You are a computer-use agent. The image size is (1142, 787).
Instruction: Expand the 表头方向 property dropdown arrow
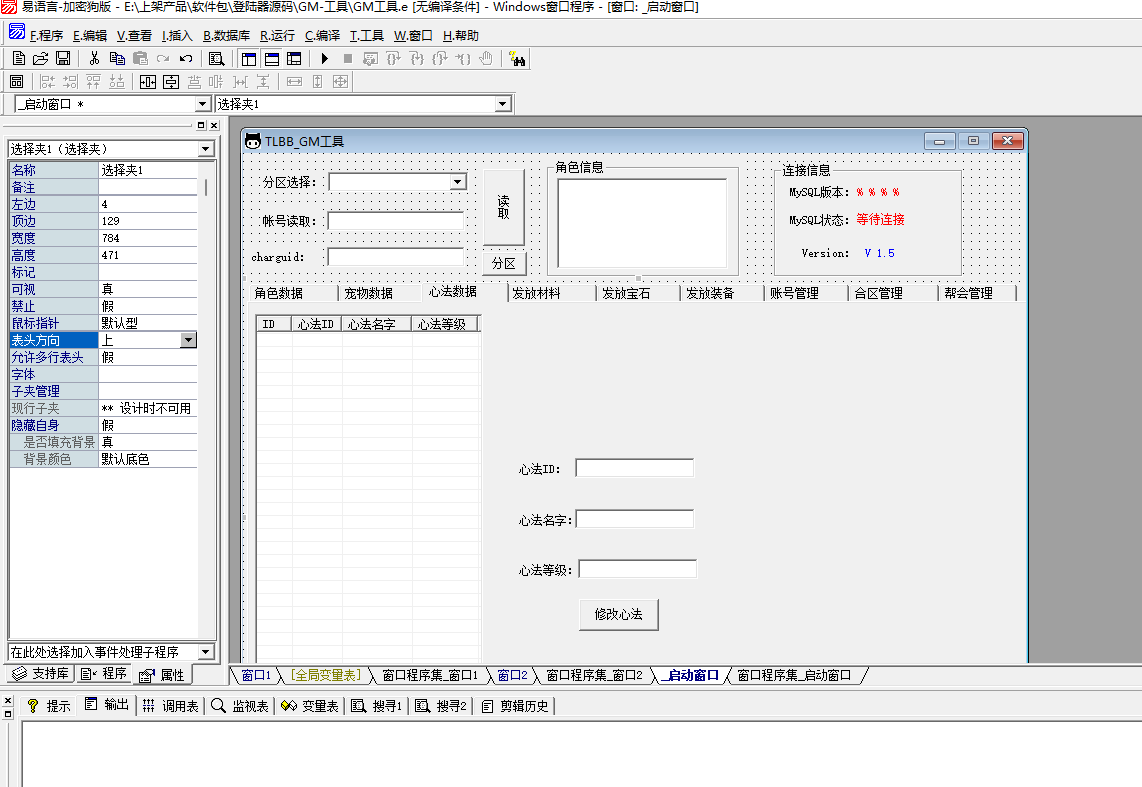point(188,341)
